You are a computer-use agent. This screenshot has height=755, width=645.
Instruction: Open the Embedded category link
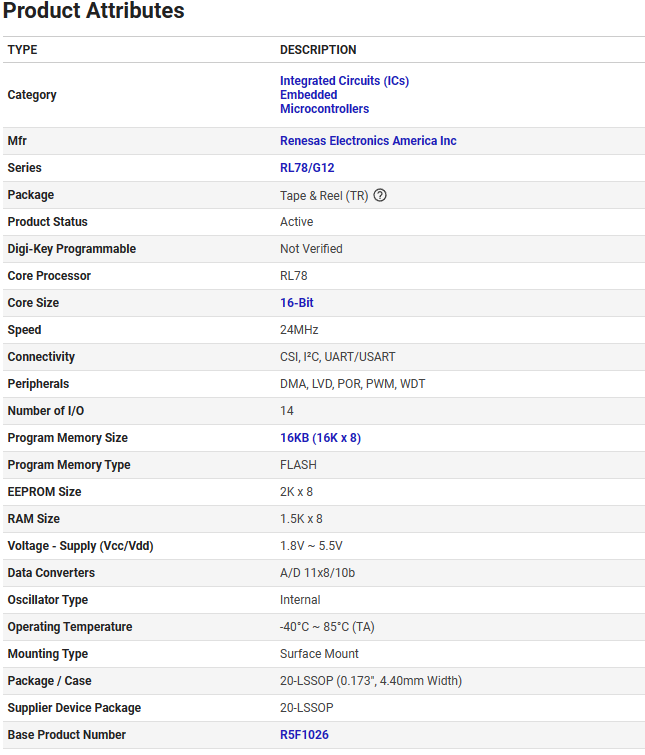click(308, 95)
